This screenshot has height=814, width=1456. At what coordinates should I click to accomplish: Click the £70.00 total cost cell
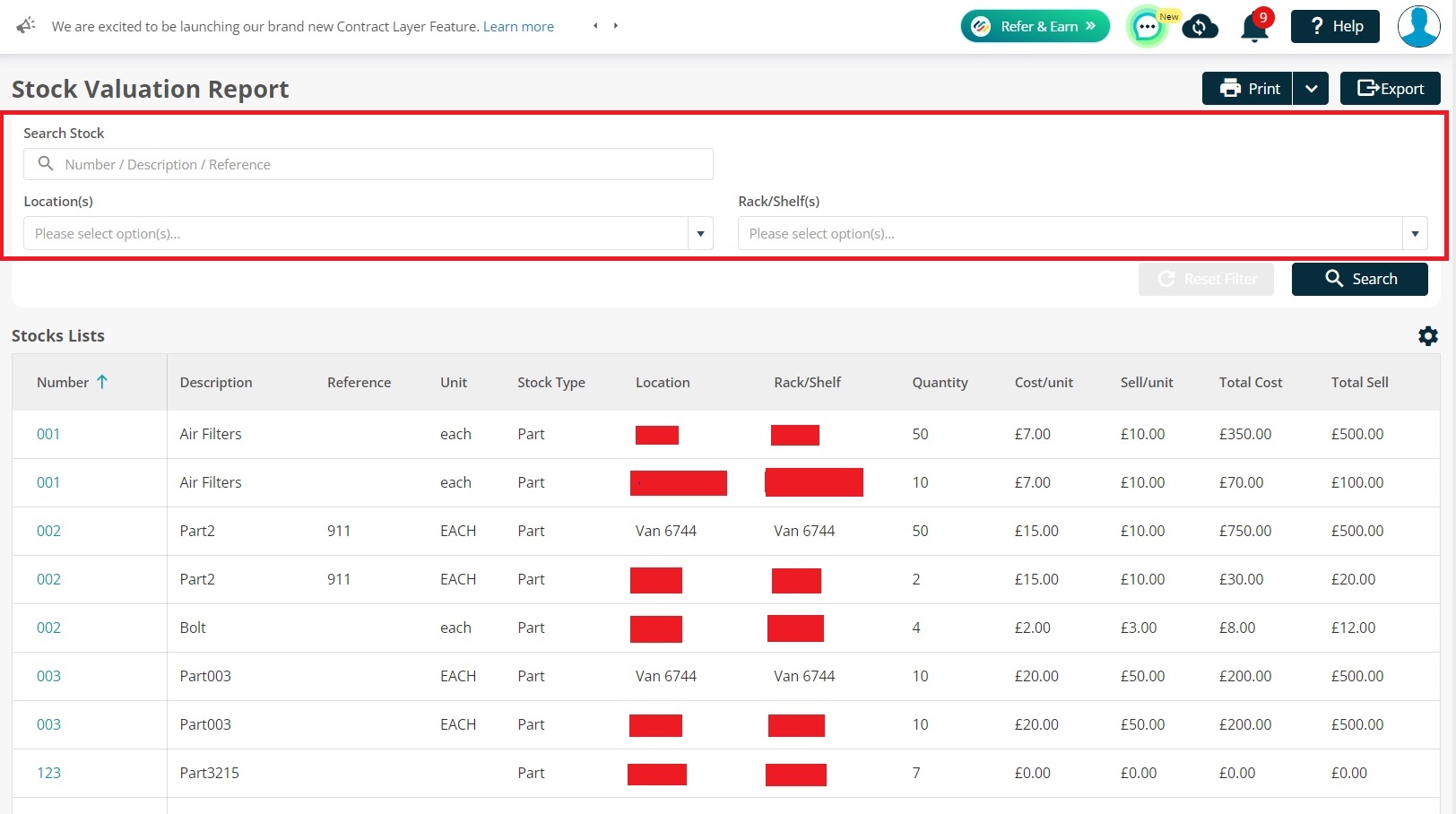(x=1241, y=482)
